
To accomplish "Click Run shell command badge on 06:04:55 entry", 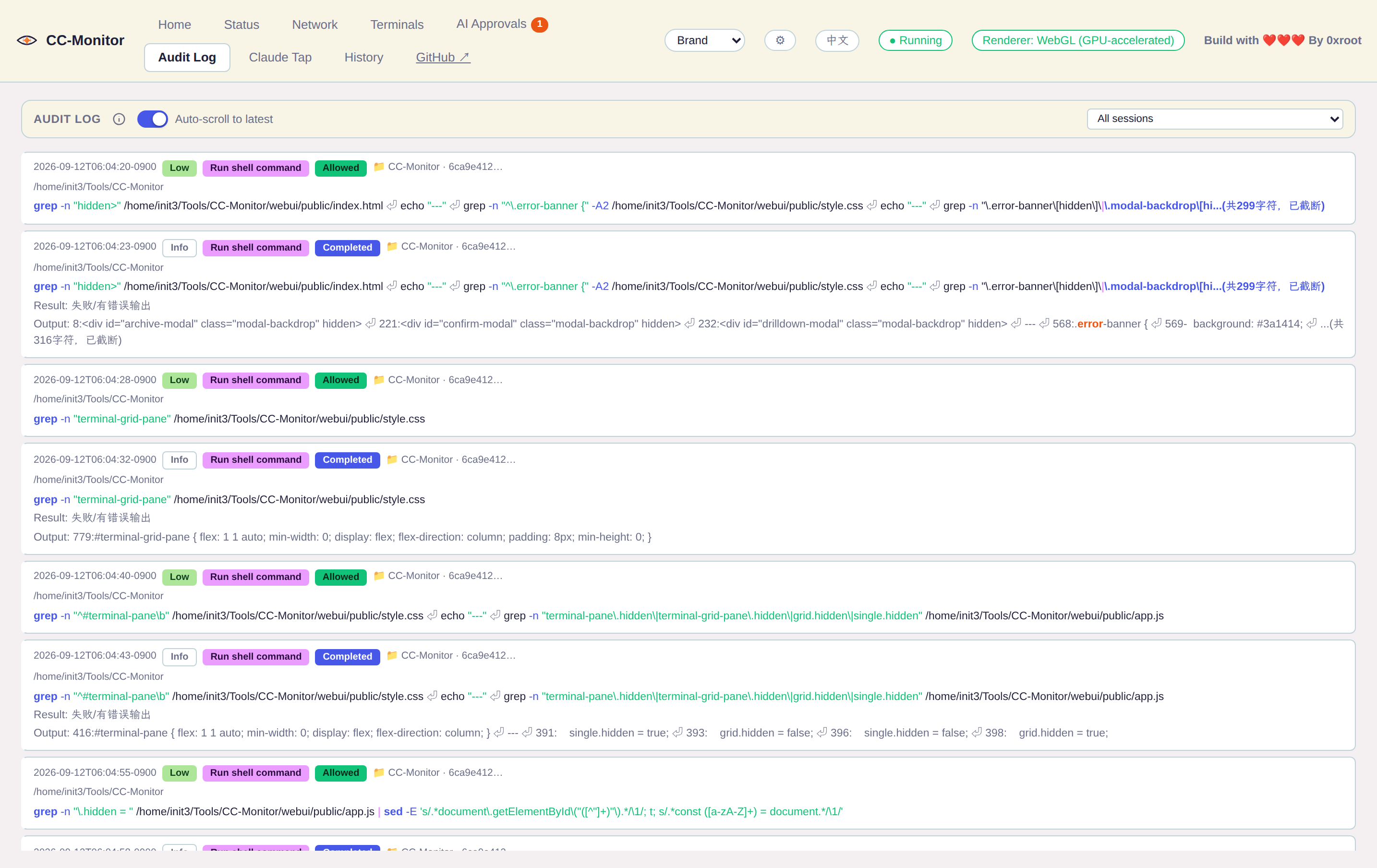I will pos(255,772).
